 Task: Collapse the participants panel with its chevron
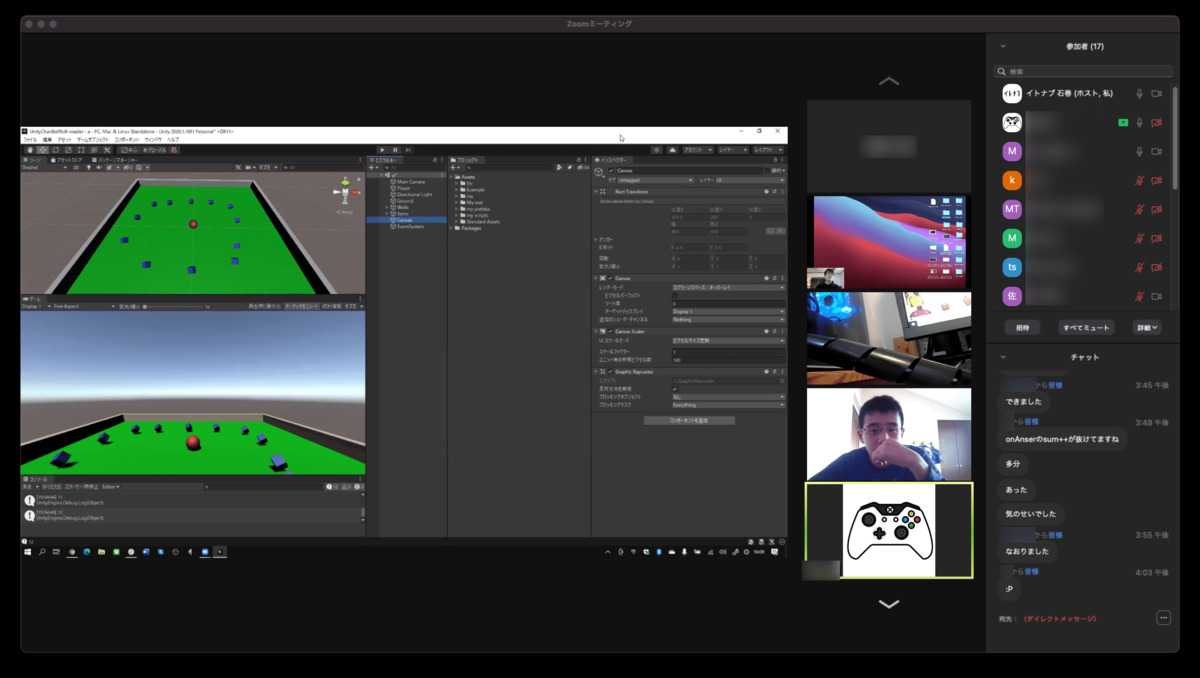click(x=1003, y=46)
